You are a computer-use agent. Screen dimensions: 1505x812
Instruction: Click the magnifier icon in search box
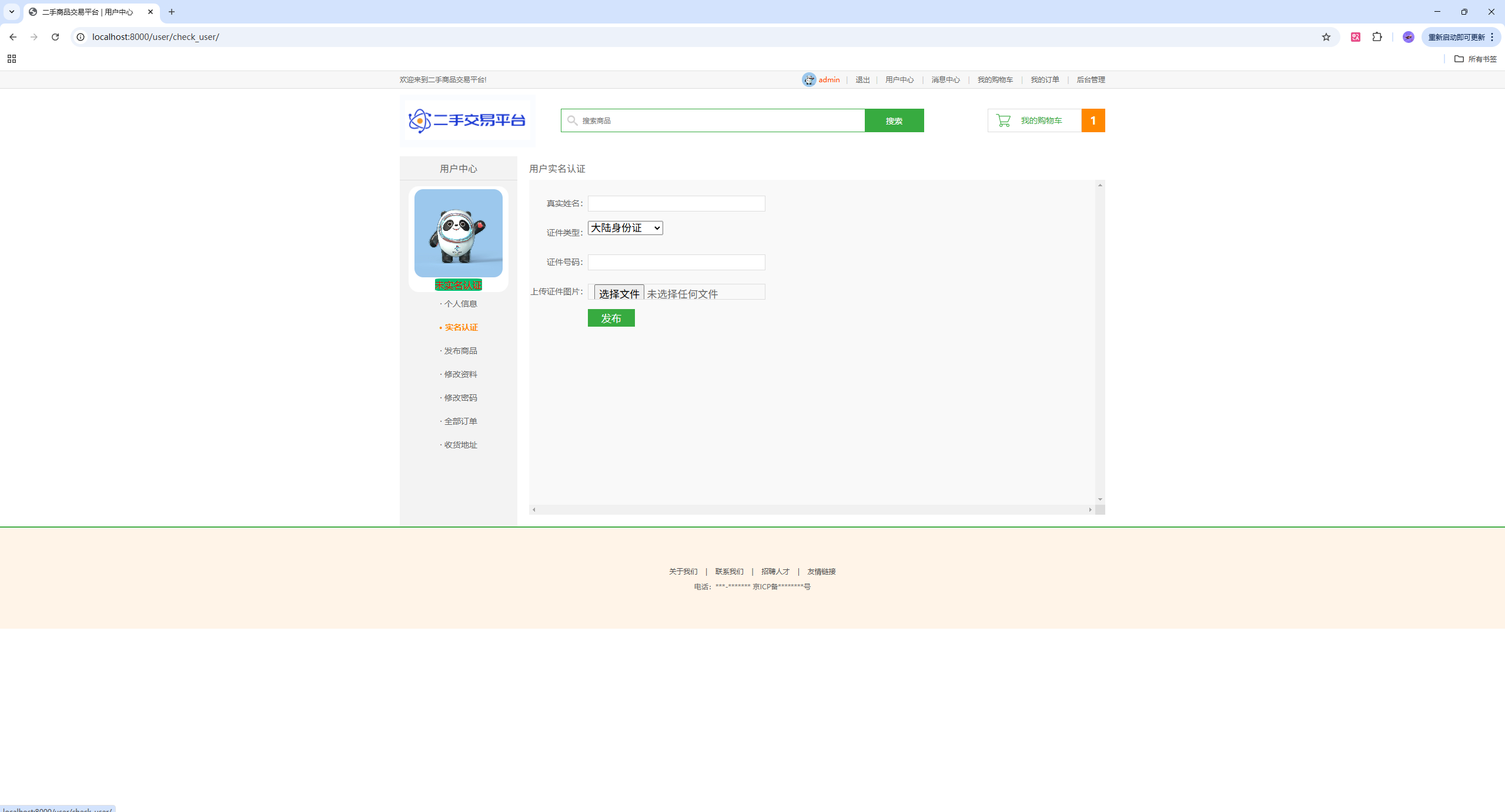[572, 120]
